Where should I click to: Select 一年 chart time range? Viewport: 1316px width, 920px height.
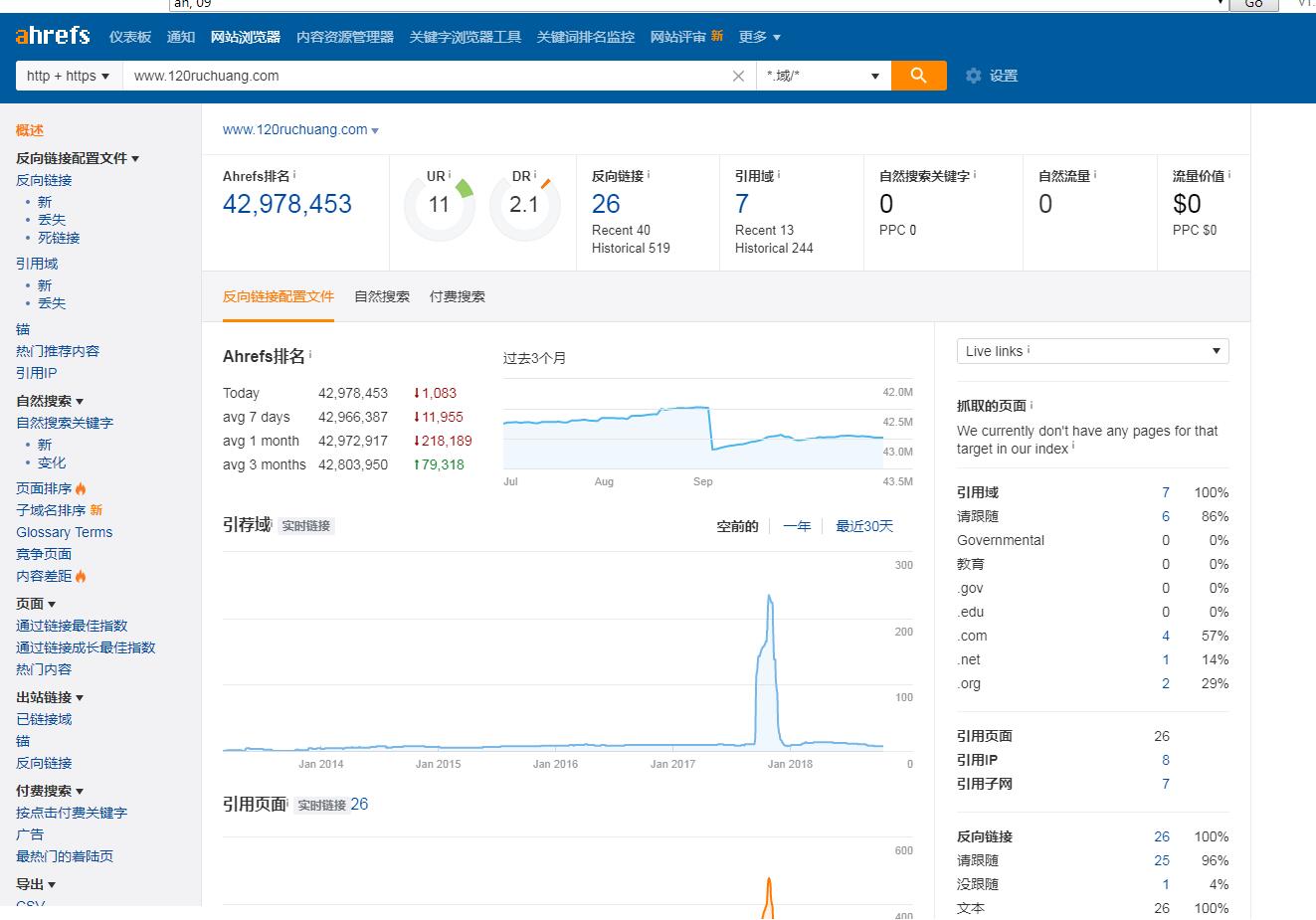tap(797, 526)
